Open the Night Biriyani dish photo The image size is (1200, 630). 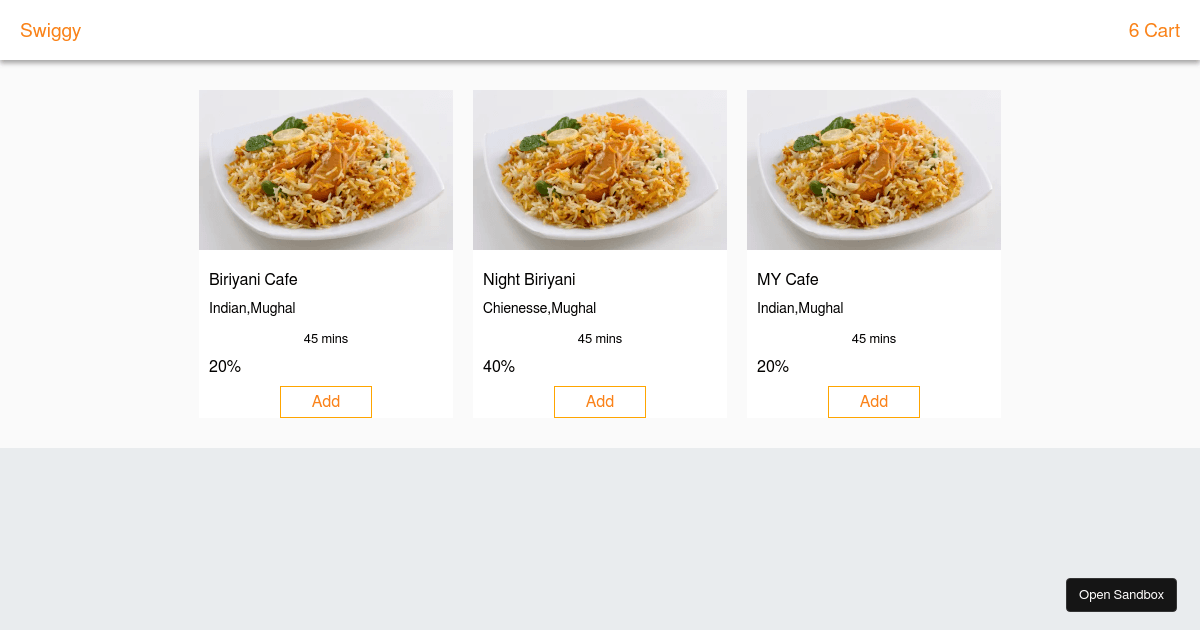pyautogui.click(x=599, y=169)
